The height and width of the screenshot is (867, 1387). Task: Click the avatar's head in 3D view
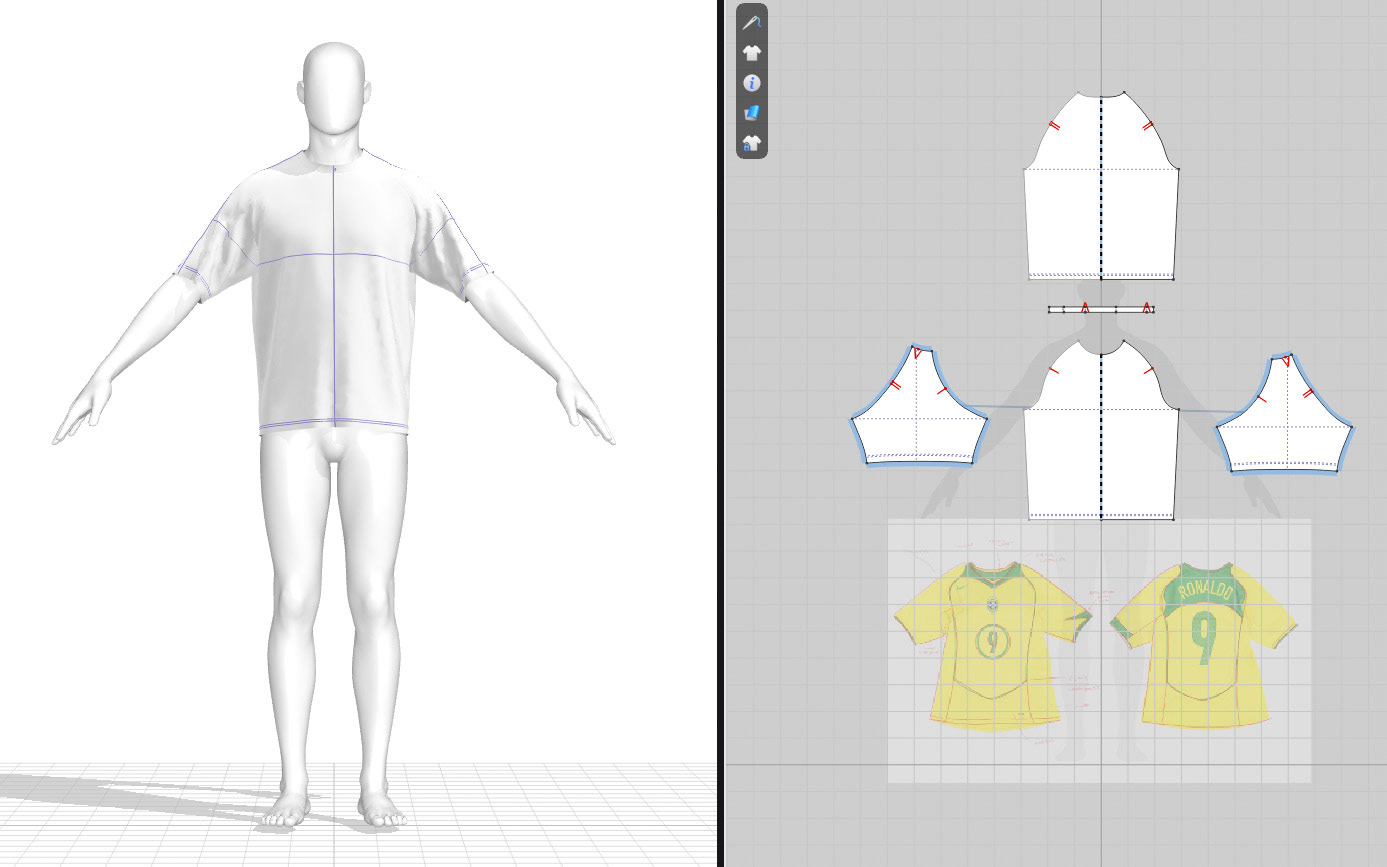(333, 88)
